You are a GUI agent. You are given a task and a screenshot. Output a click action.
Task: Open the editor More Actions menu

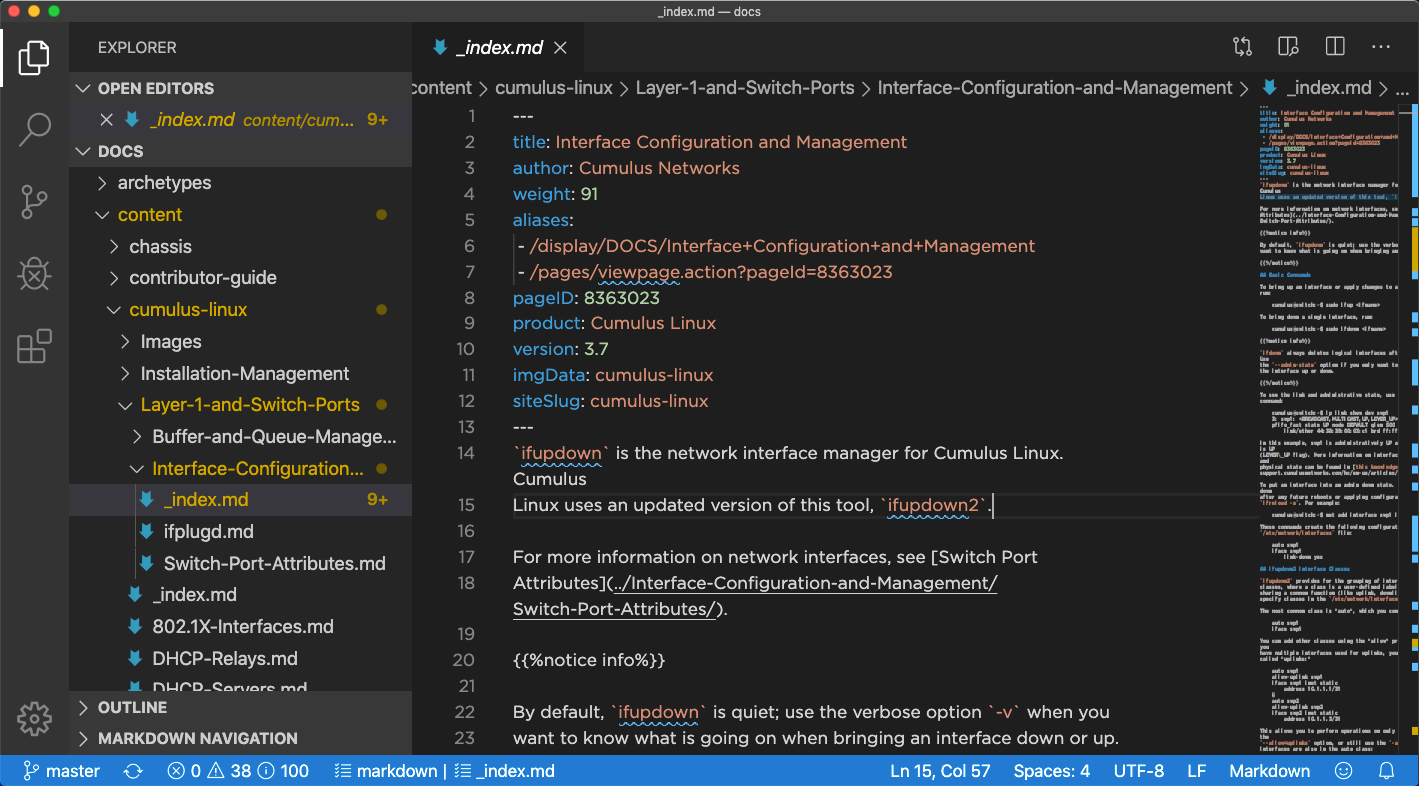1381,47
